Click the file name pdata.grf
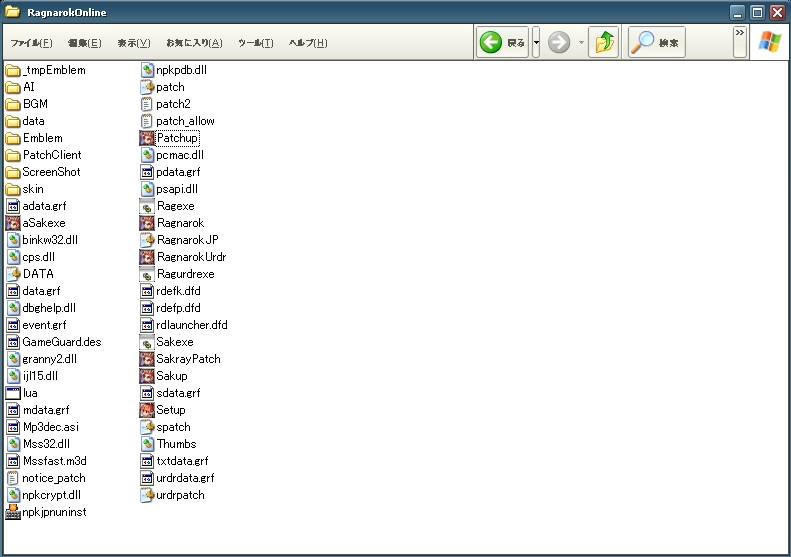 178,172
